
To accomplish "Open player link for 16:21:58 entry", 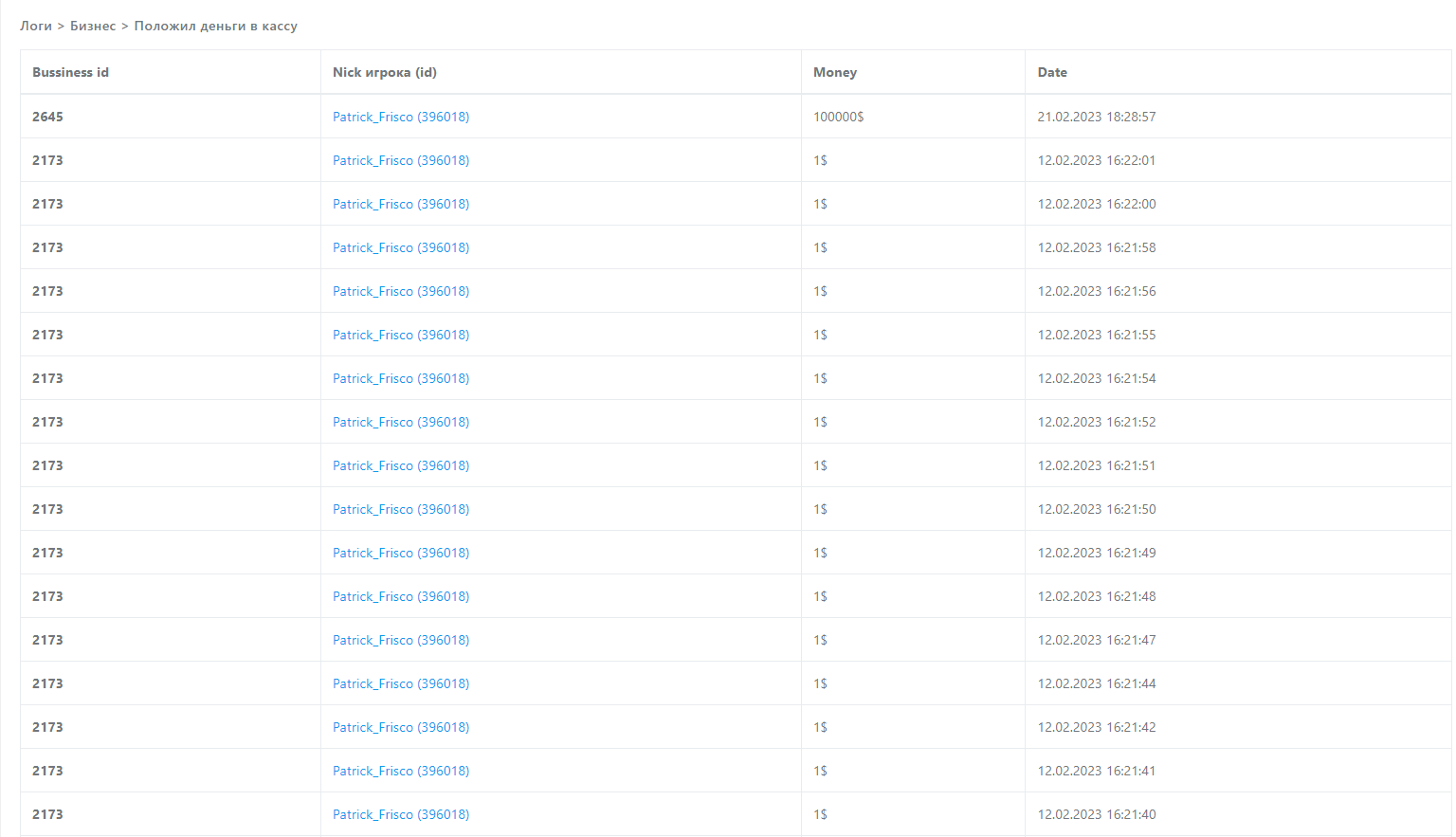I will (400, 247).
